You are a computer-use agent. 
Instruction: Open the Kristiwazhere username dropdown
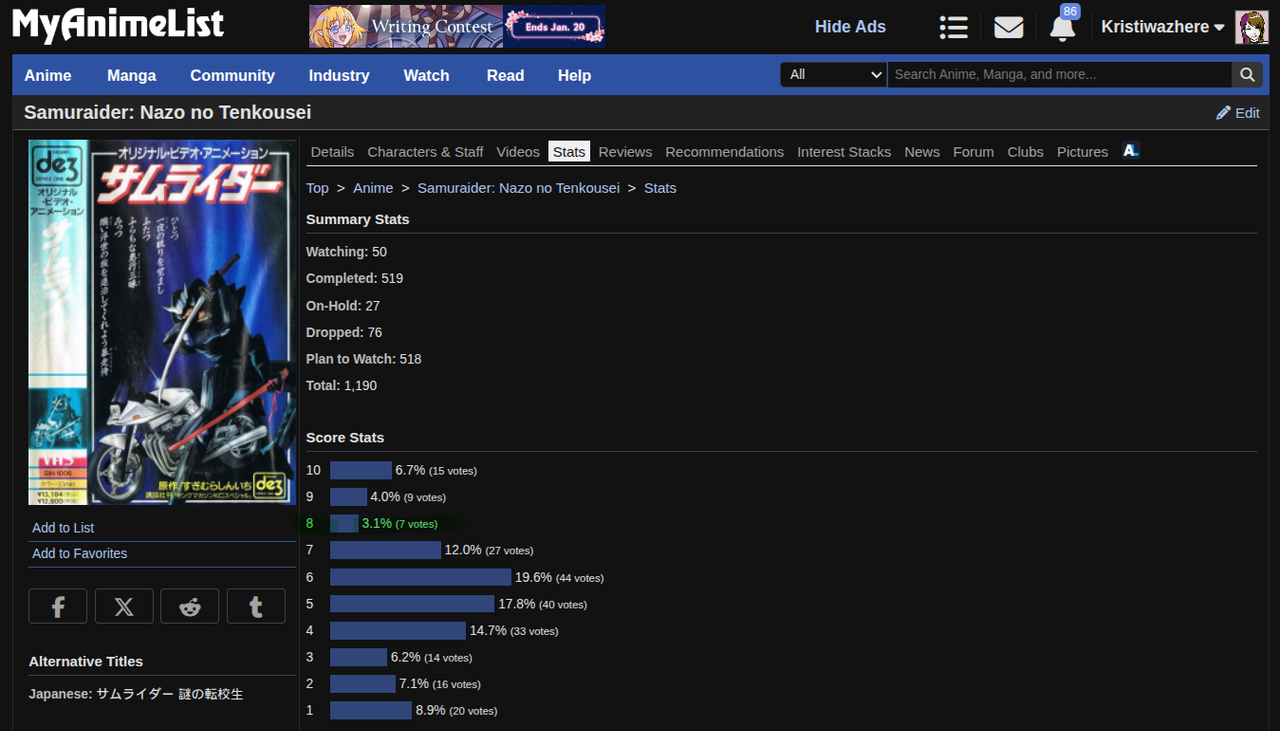coord(1163,27)
